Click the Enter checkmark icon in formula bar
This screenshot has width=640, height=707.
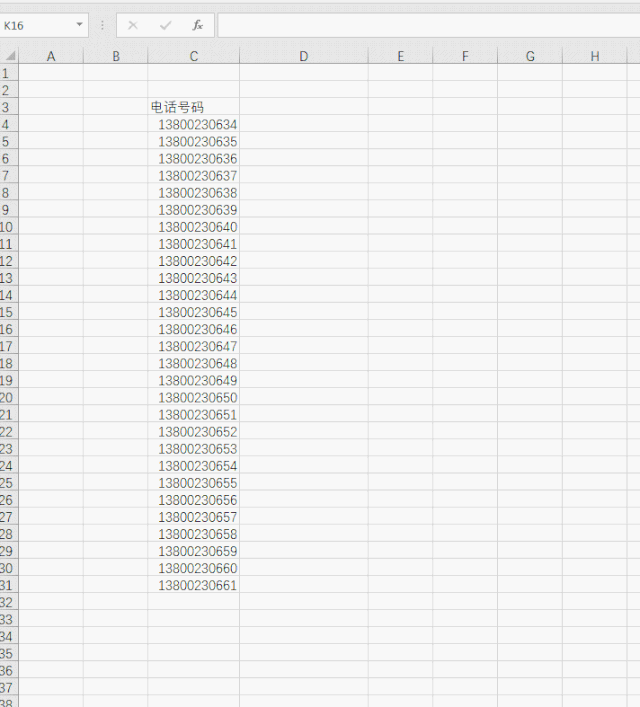coord(166,25)
